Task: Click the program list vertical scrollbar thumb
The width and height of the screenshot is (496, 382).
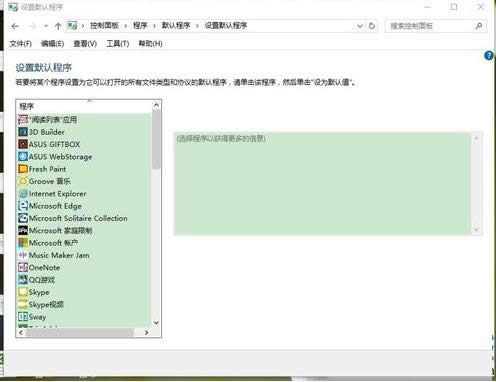Action: pos(156,140)
